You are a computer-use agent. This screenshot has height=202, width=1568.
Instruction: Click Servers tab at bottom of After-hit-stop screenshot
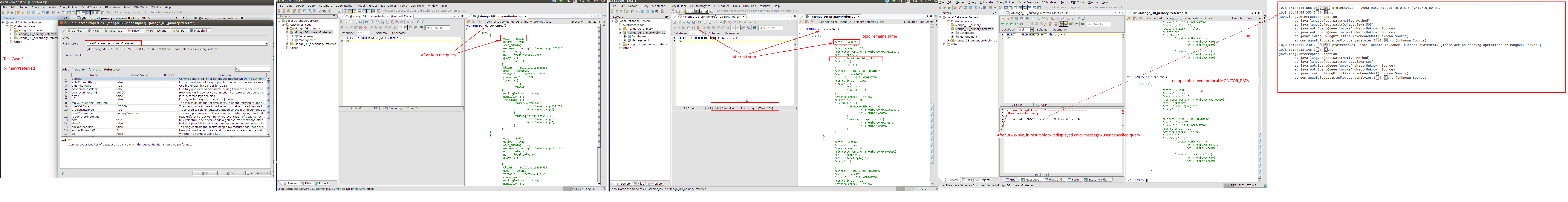click(624, 184)
